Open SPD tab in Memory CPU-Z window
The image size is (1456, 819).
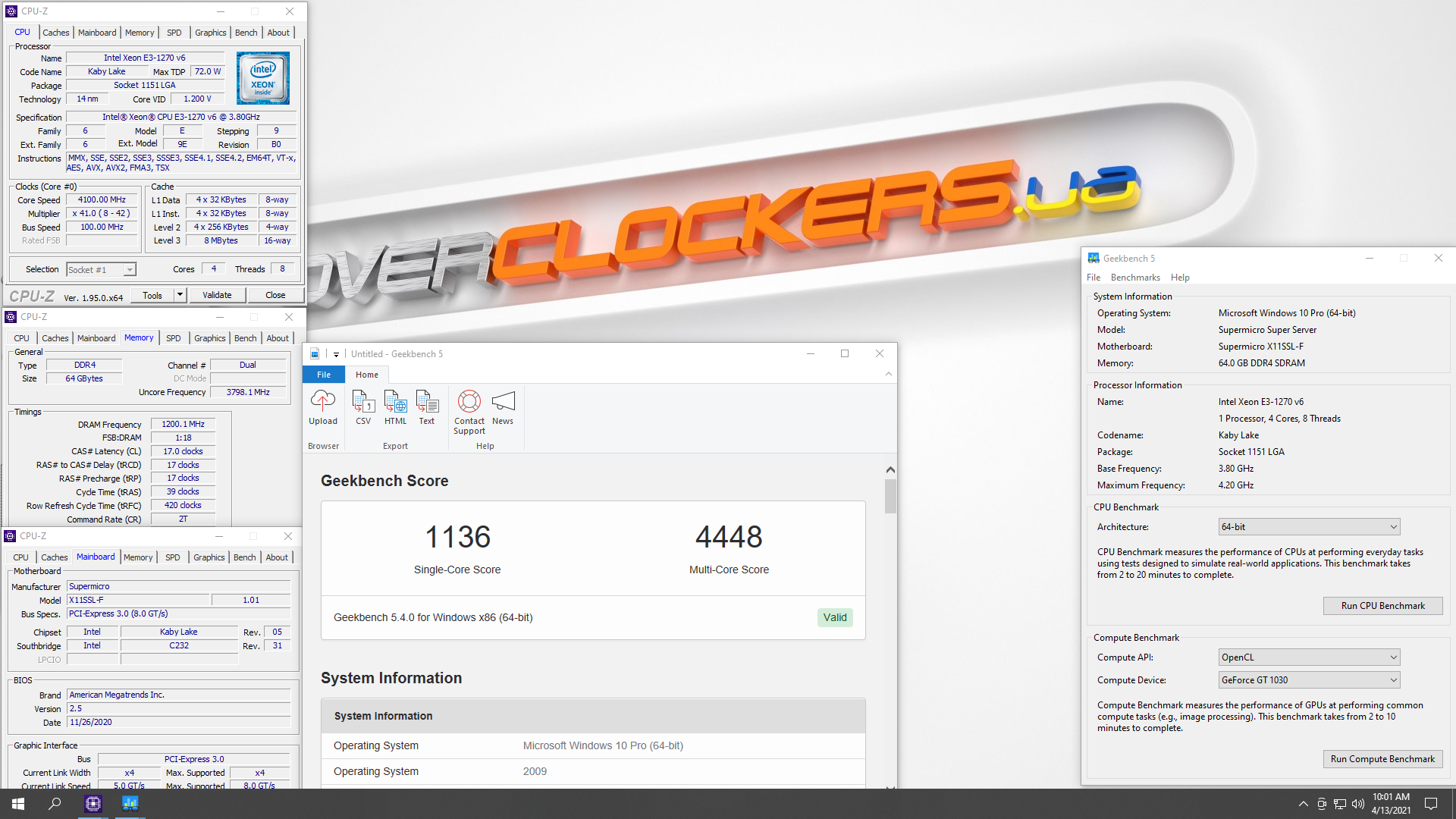(174, 338)
